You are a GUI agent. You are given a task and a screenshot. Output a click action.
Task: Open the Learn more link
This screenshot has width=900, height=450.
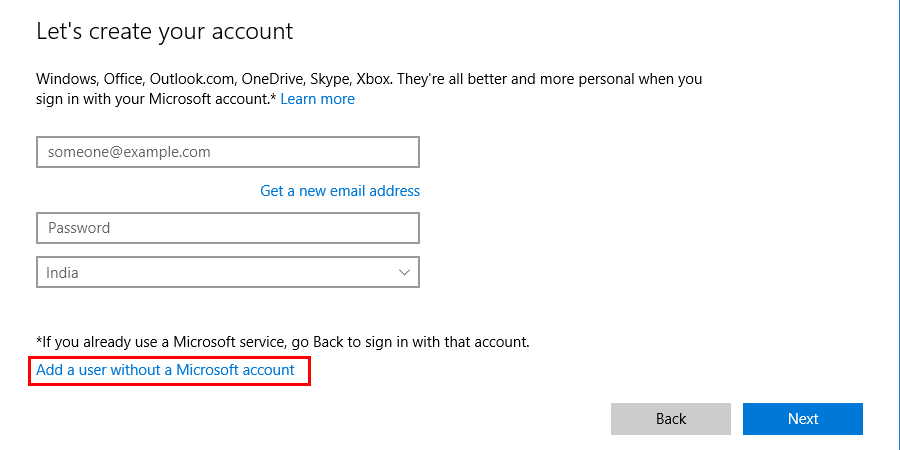pos(317,99)
